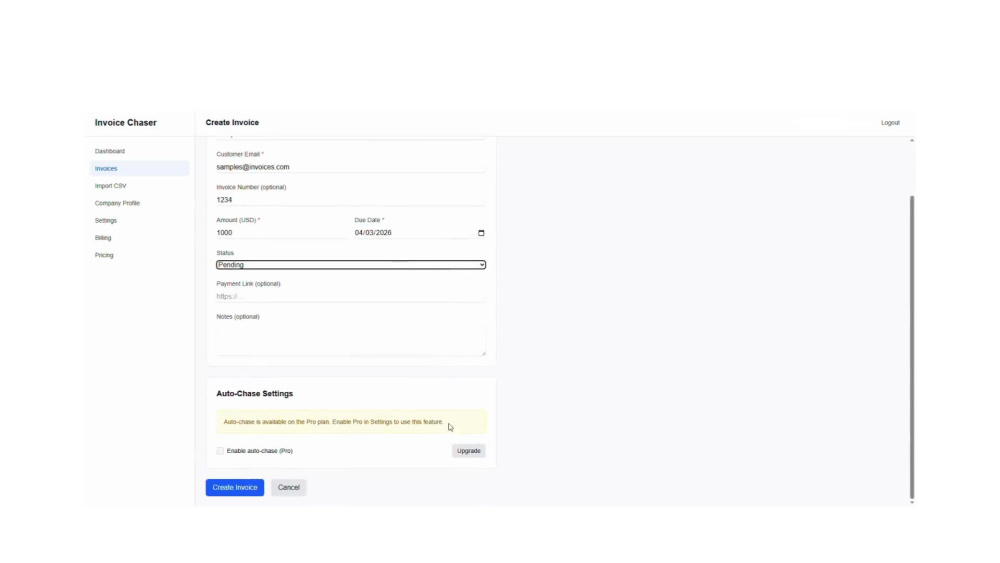Click the Due Date field value

click(x=373, y=233)
